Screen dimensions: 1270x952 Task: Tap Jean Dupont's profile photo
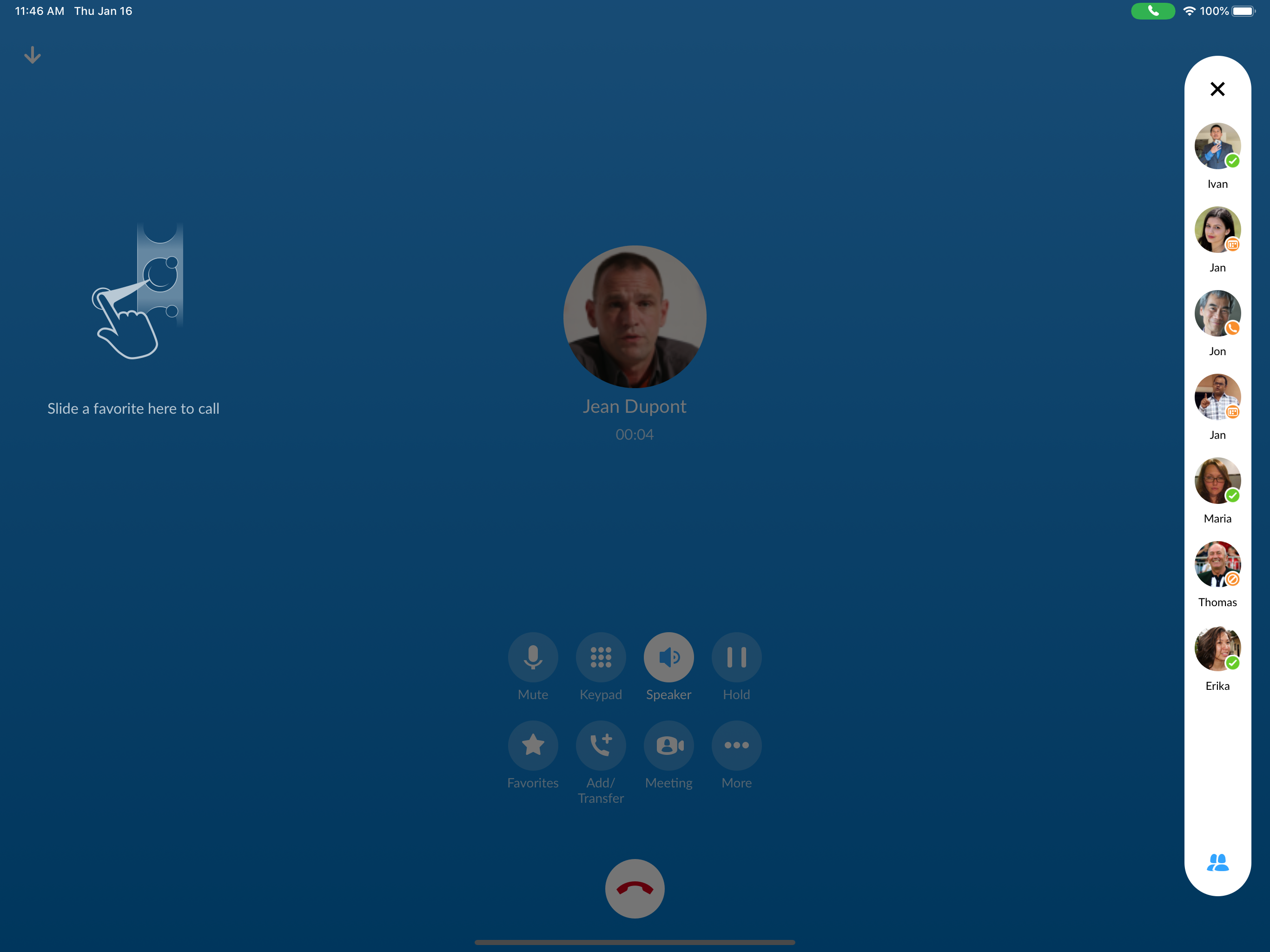[635, 317]
